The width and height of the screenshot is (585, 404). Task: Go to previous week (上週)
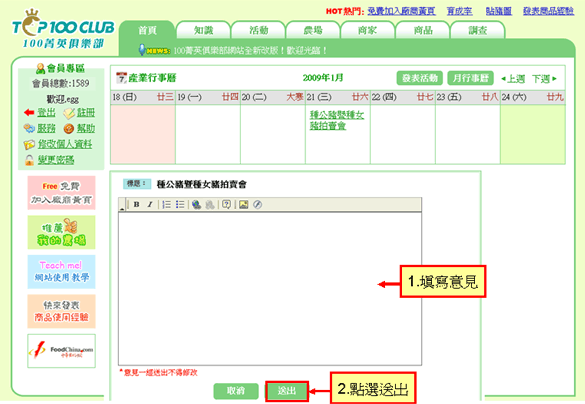(513, 79)
